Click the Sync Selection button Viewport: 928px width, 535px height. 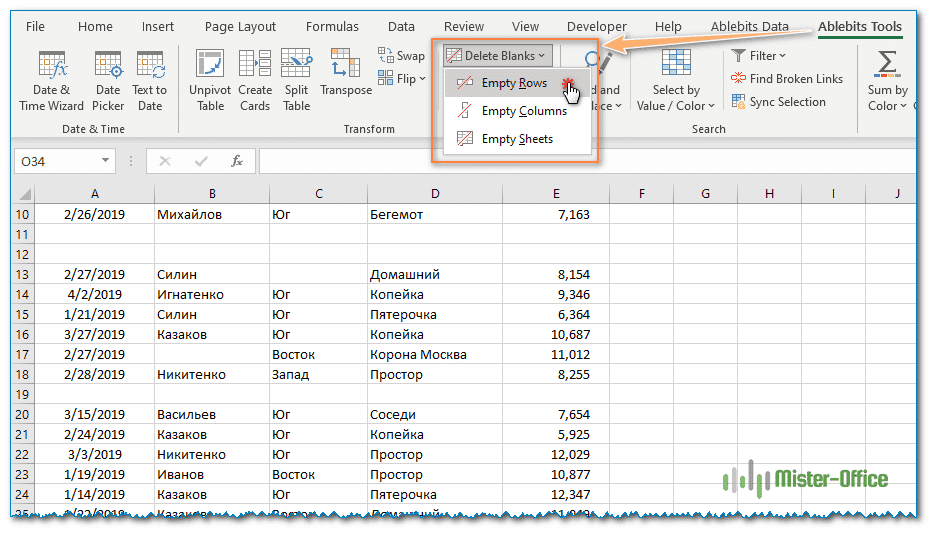click(778, 102)
